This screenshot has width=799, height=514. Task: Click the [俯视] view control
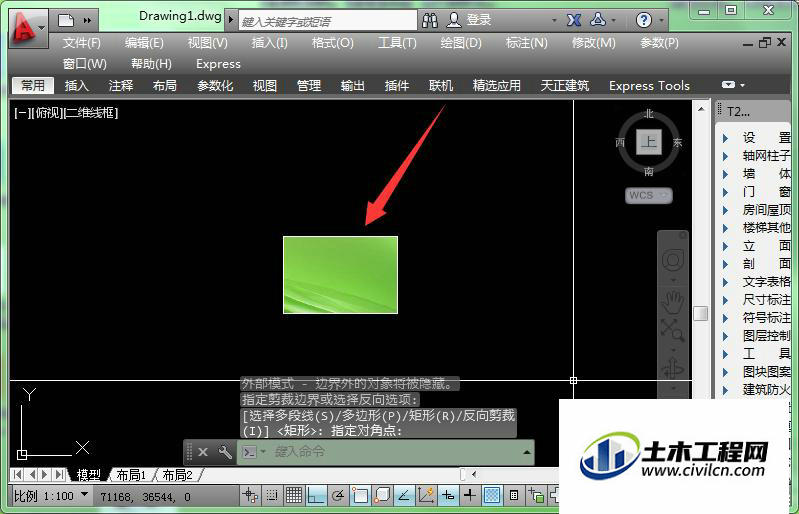48,113
